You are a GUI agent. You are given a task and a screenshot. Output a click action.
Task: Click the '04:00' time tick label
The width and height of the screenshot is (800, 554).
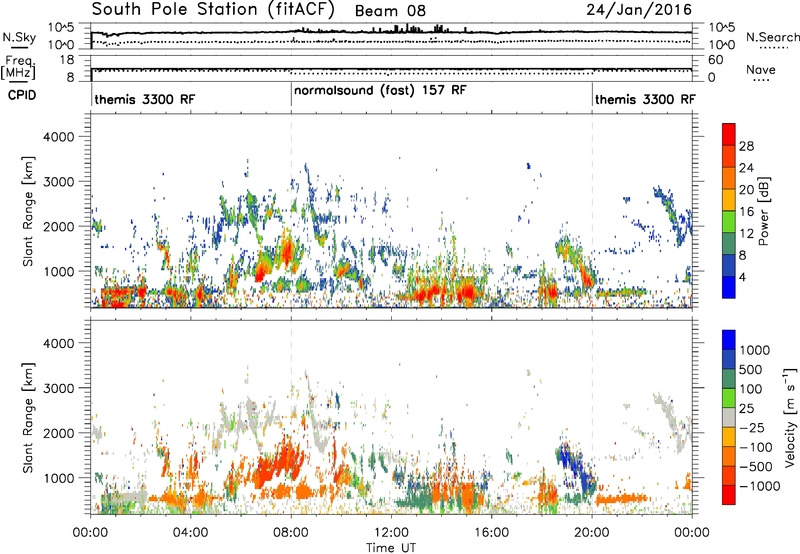191,533
